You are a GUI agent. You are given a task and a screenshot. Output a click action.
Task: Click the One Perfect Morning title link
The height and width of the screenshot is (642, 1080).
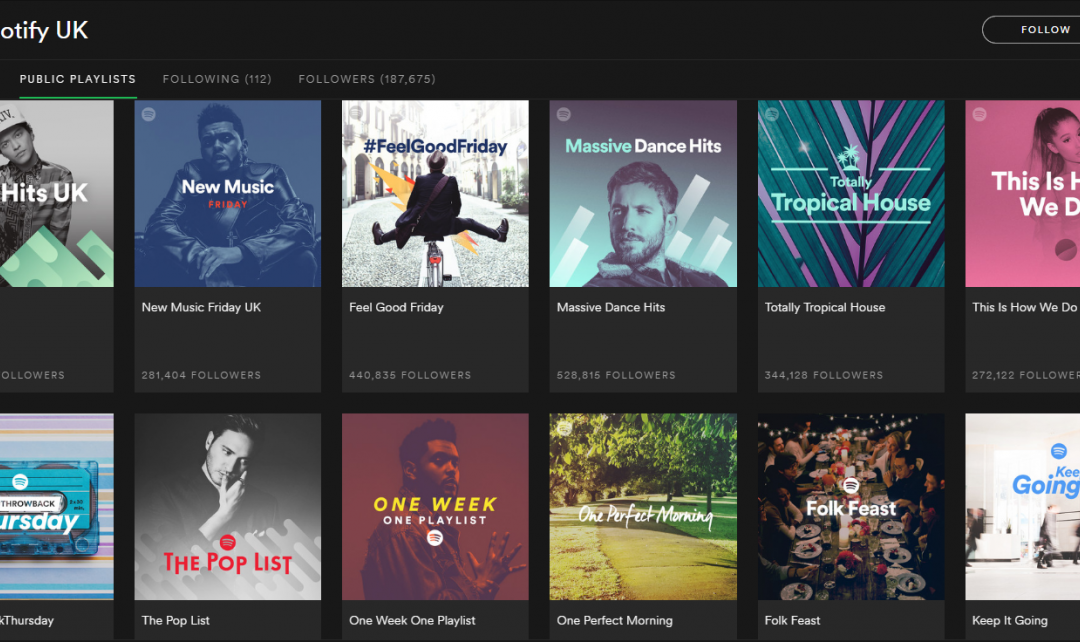point(614,620)
